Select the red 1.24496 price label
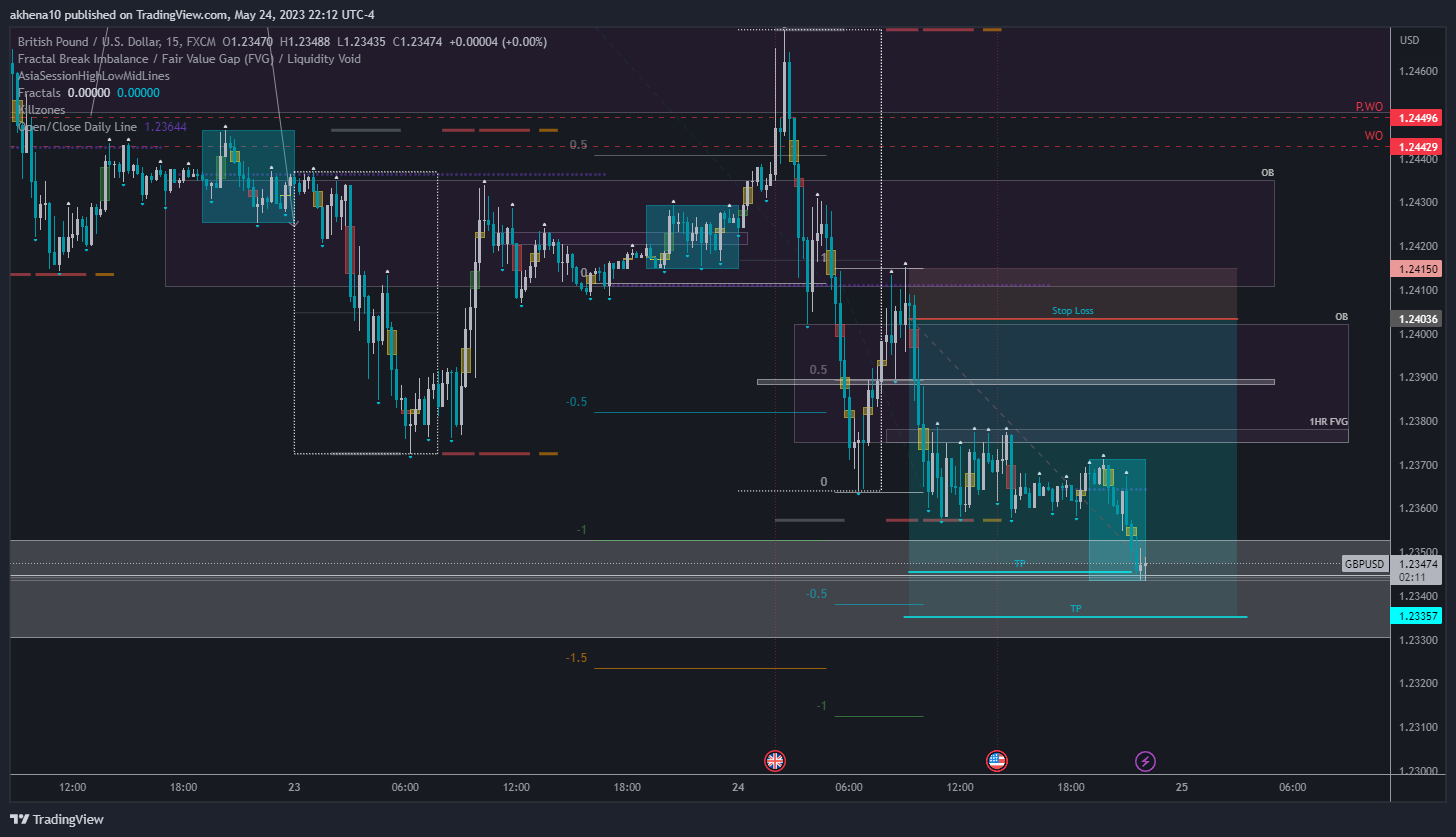 (x=1419, y=118)
